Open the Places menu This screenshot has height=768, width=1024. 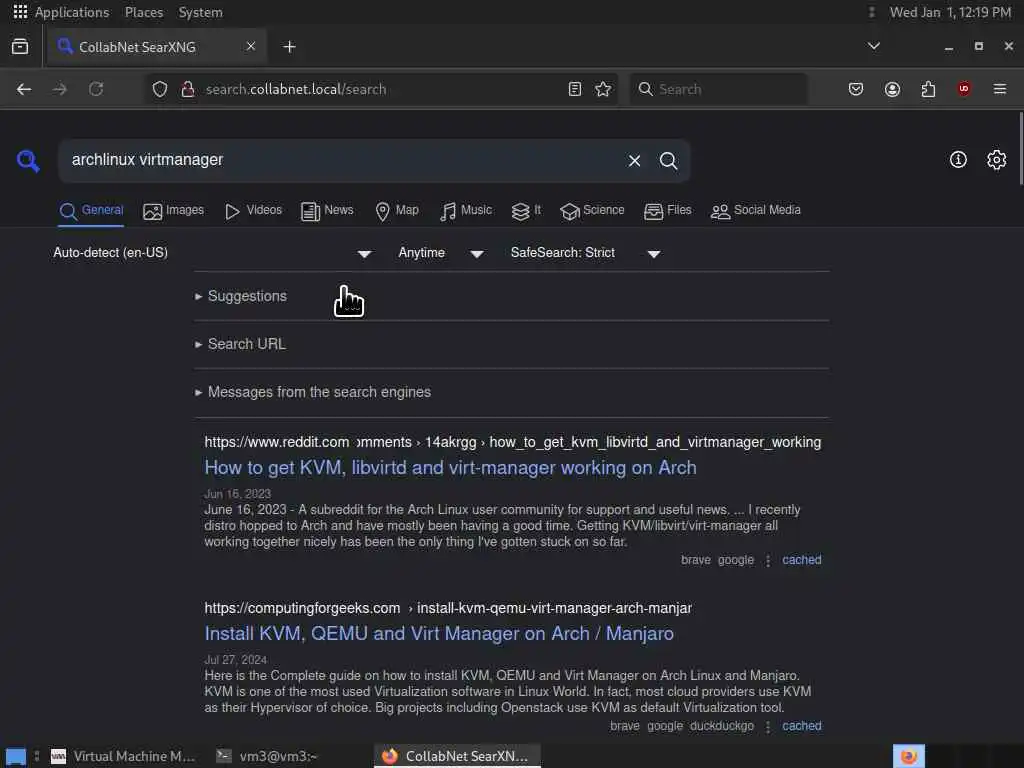point(144,12)
